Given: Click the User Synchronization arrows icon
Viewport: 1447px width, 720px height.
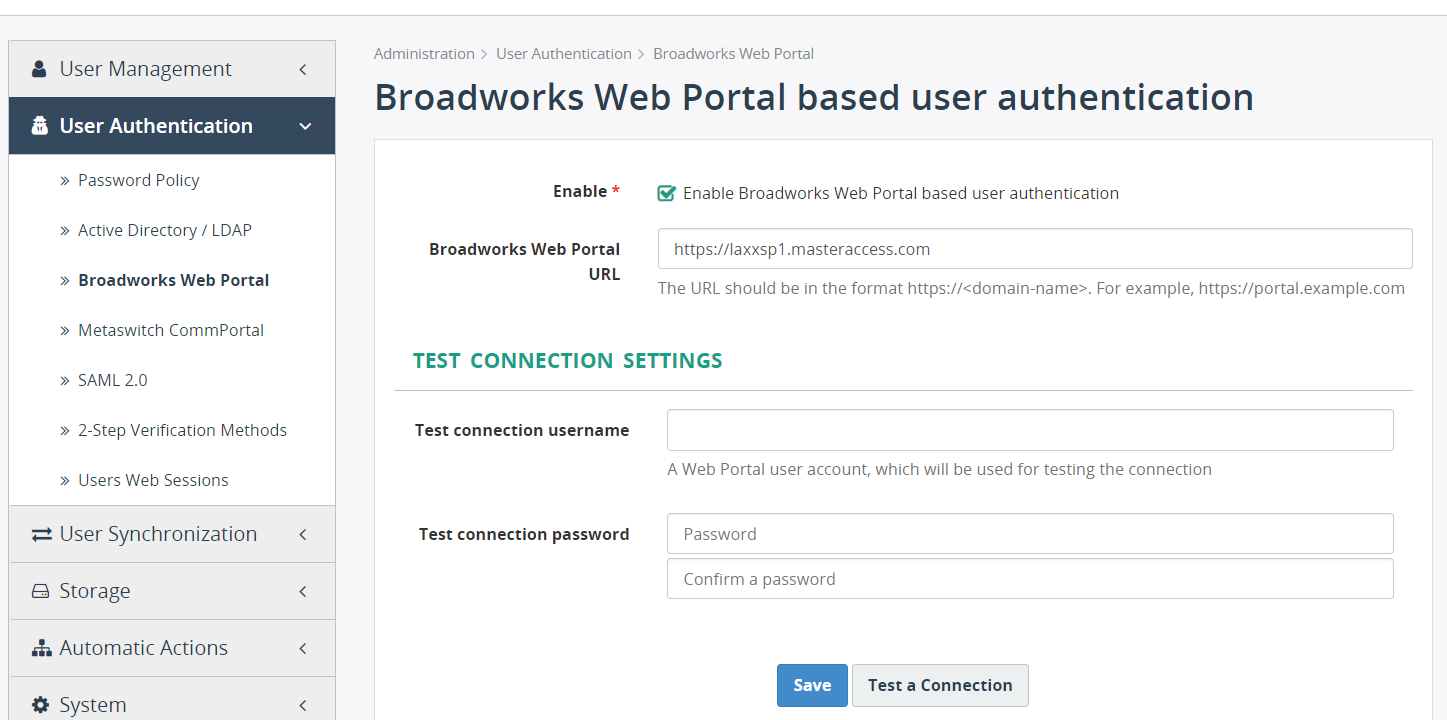Looking at the screenshot, I should tap(39, 533).
